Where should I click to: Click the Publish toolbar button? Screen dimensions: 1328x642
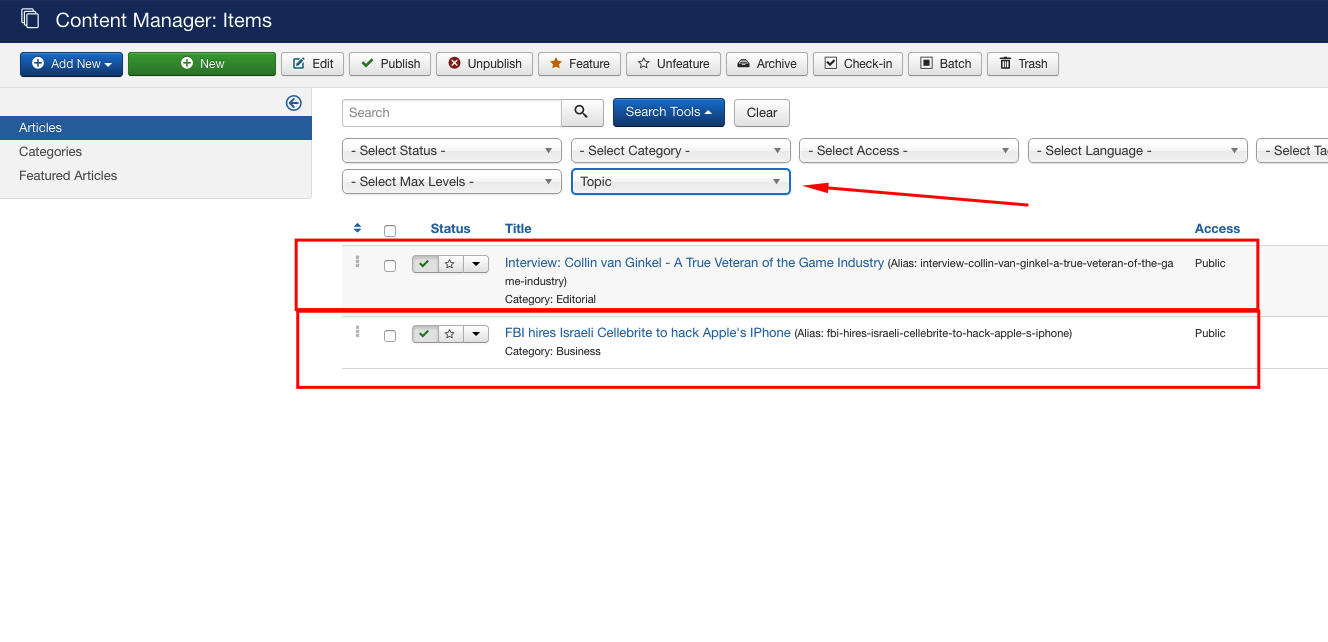pos(391,64)
